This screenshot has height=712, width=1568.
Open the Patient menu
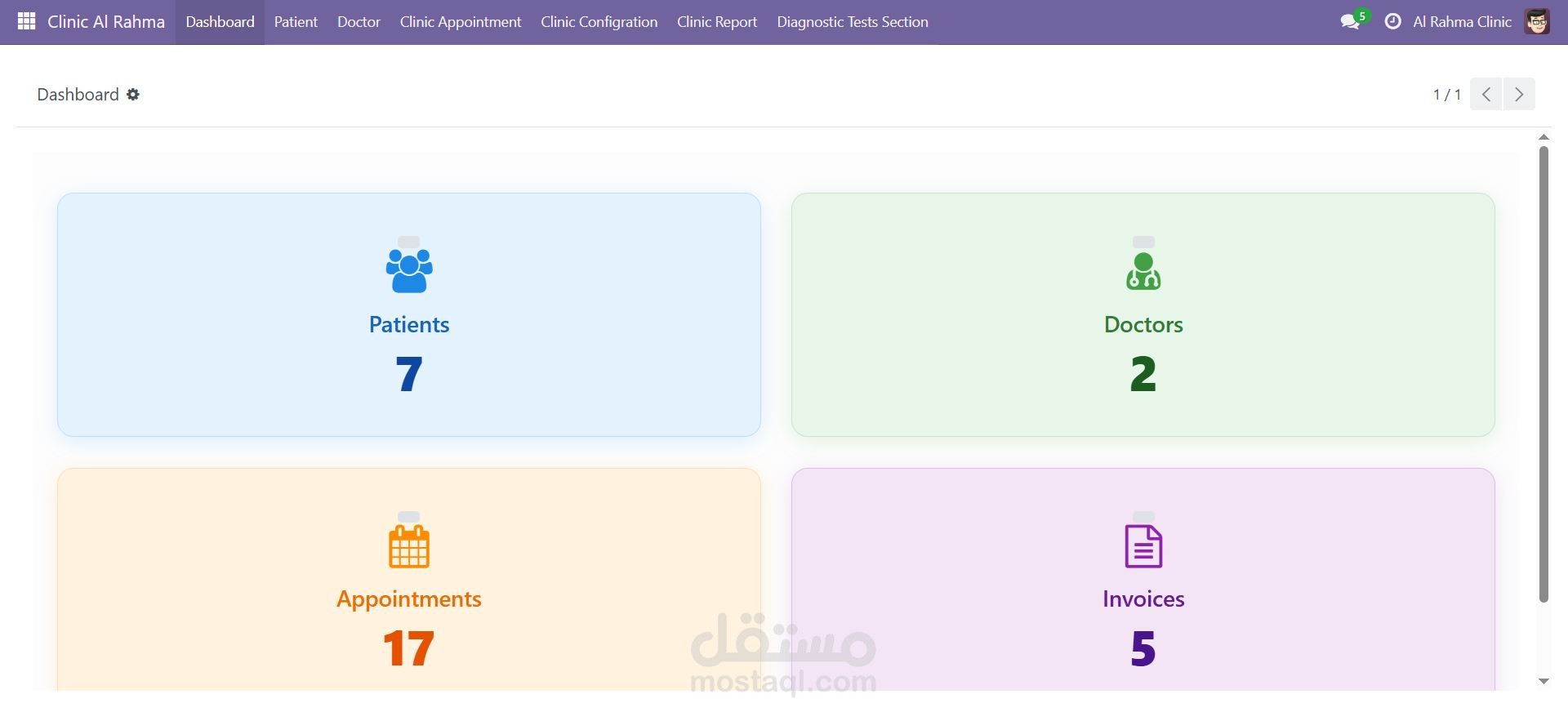coord(296,22)
